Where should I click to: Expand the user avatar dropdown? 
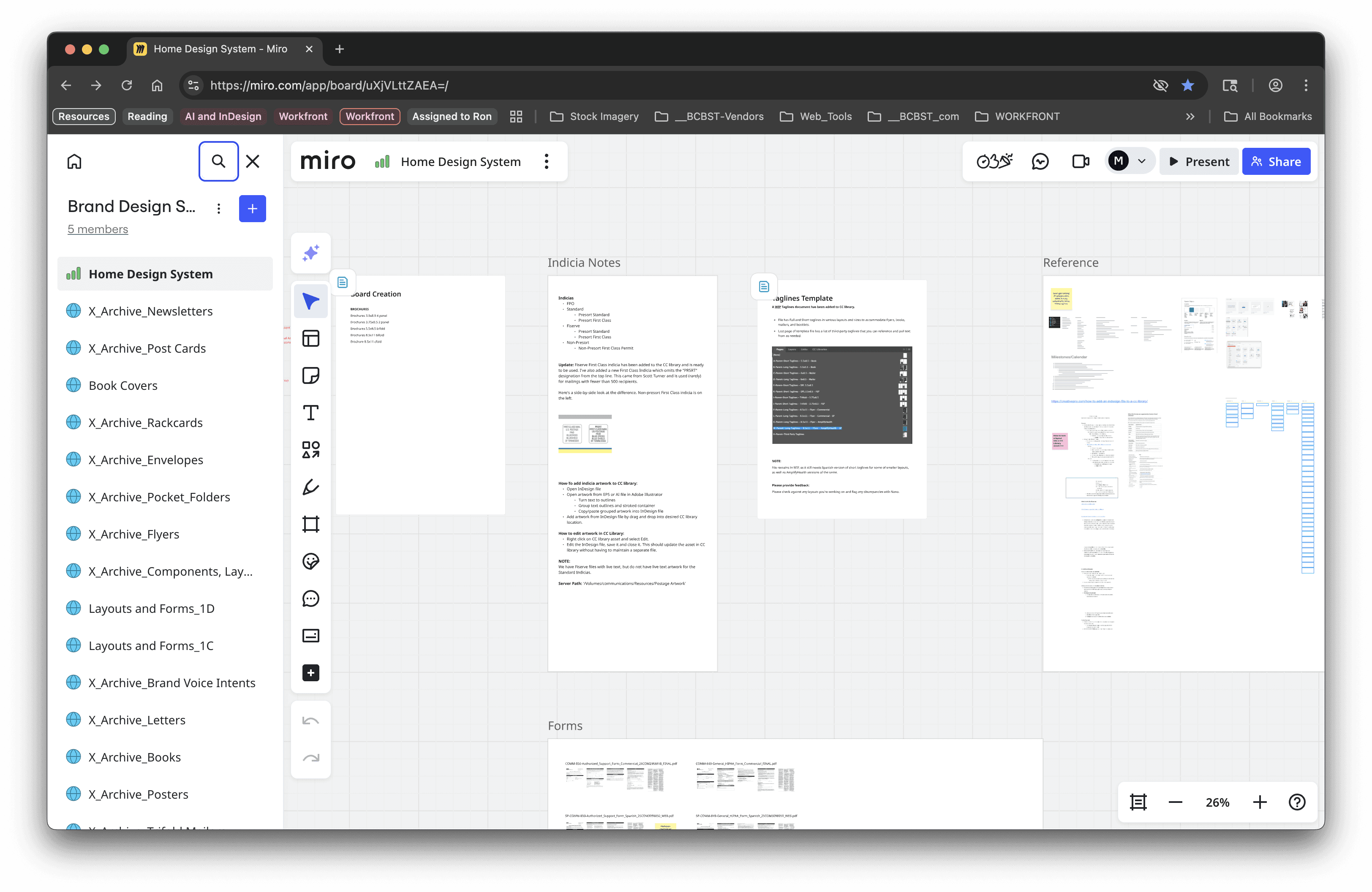1141,162
